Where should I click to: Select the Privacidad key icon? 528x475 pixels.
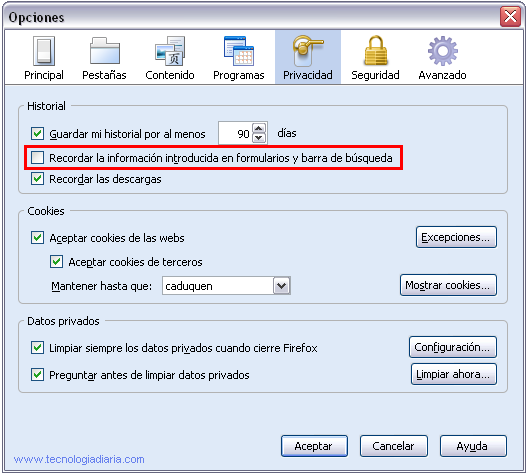point(308,51)
